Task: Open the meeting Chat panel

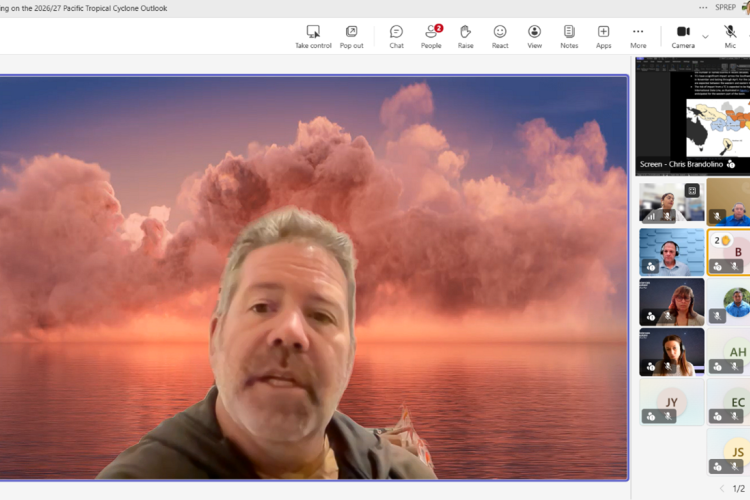Action: click(397, 37)
